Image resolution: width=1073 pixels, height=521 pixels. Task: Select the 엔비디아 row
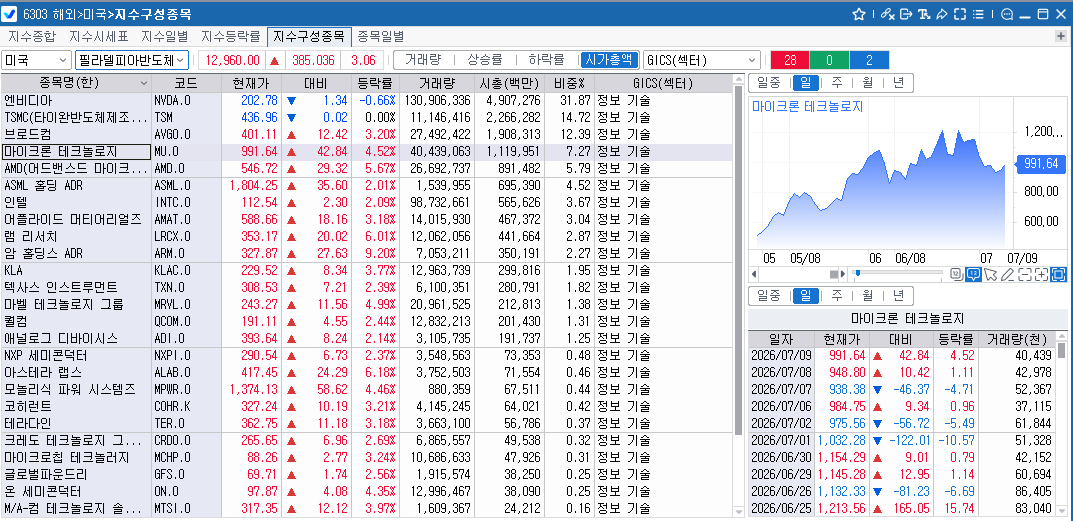point(366,101)
